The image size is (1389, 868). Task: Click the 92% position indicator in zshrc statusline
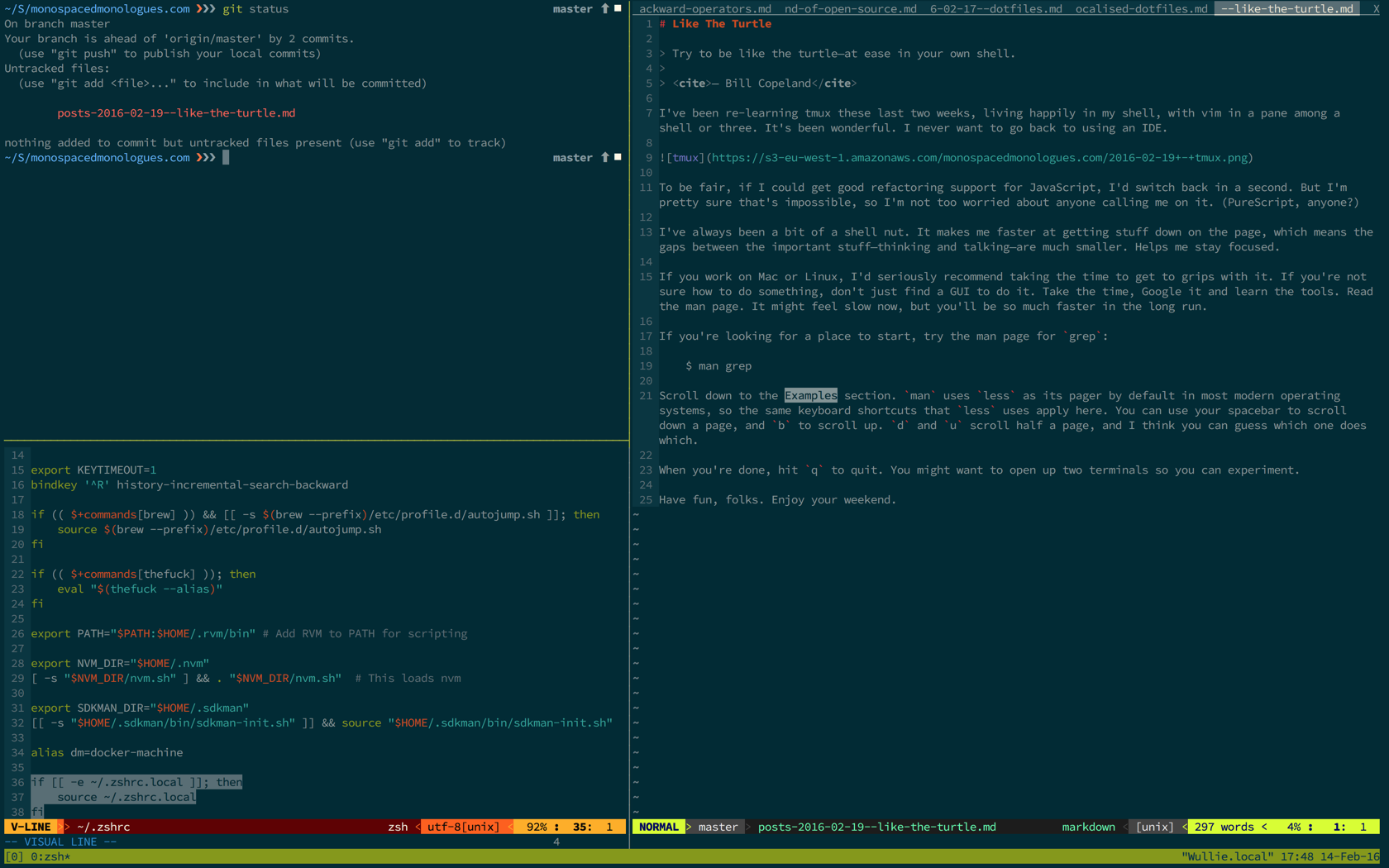coord(536,827)
